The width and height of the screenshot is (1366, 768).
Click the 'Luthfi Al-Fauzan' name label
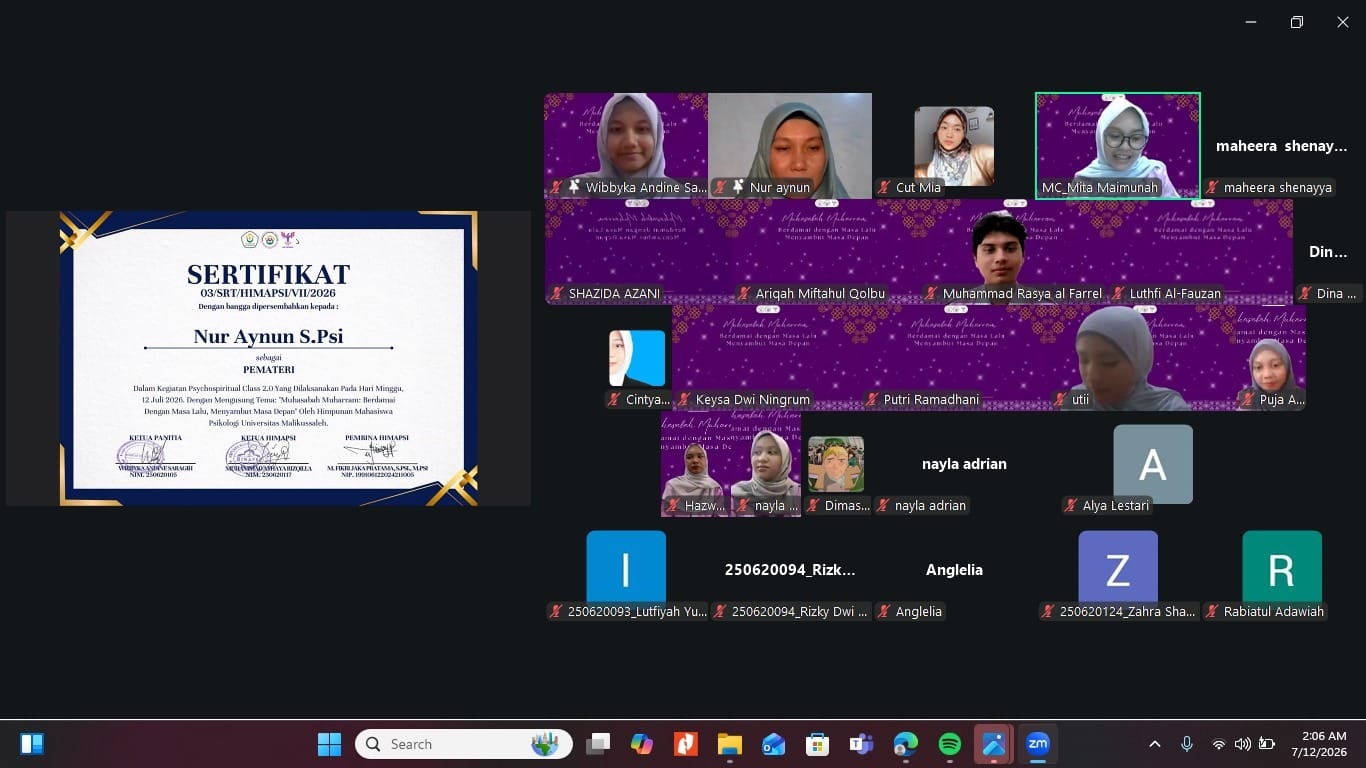[x=1175, y=293]
